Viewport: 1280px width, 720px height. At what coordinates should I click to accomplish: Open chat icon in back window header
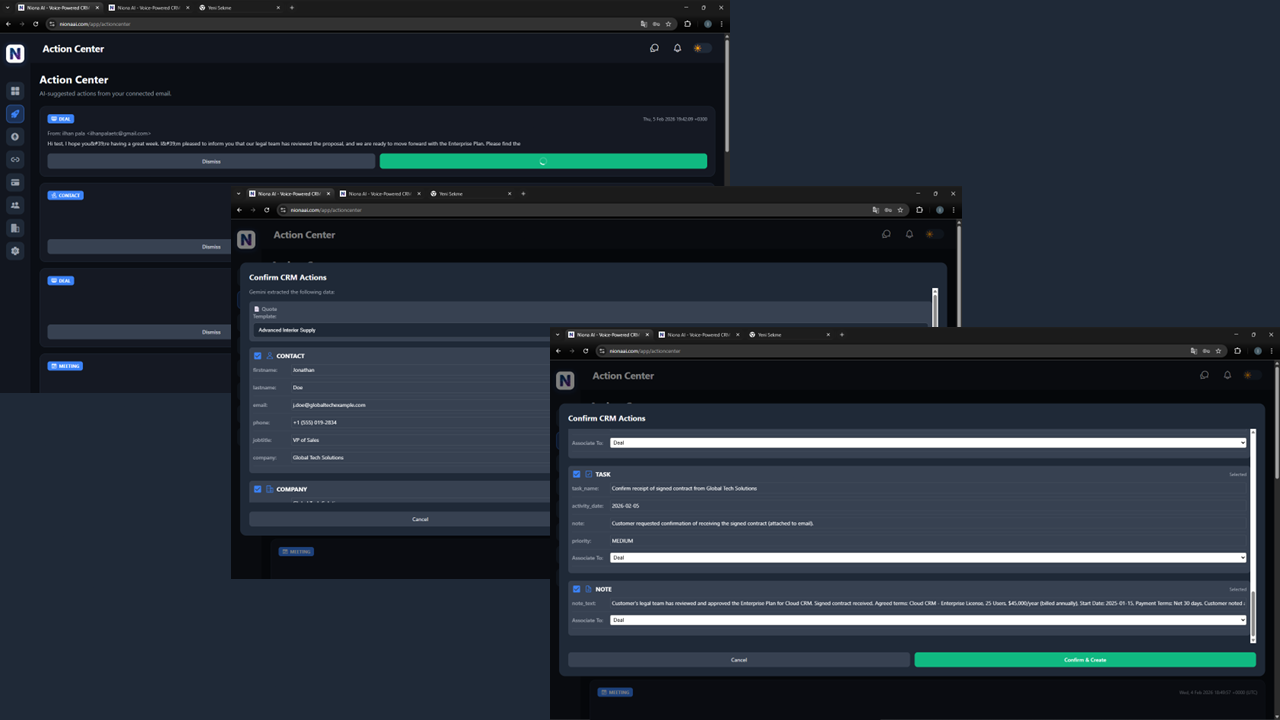(x=654, y=48)
